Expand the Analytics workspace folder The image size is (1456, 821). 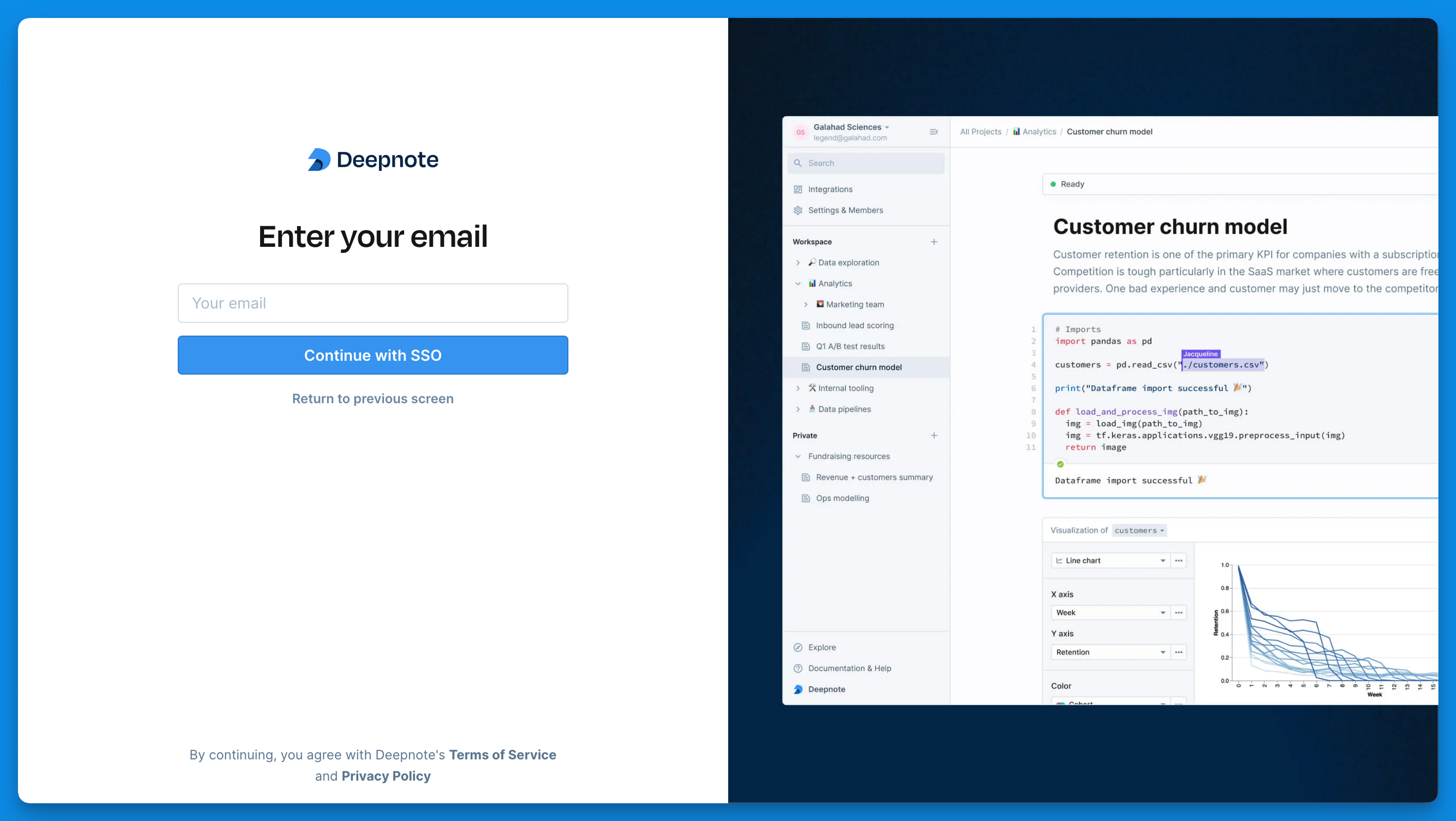(797, 283)
